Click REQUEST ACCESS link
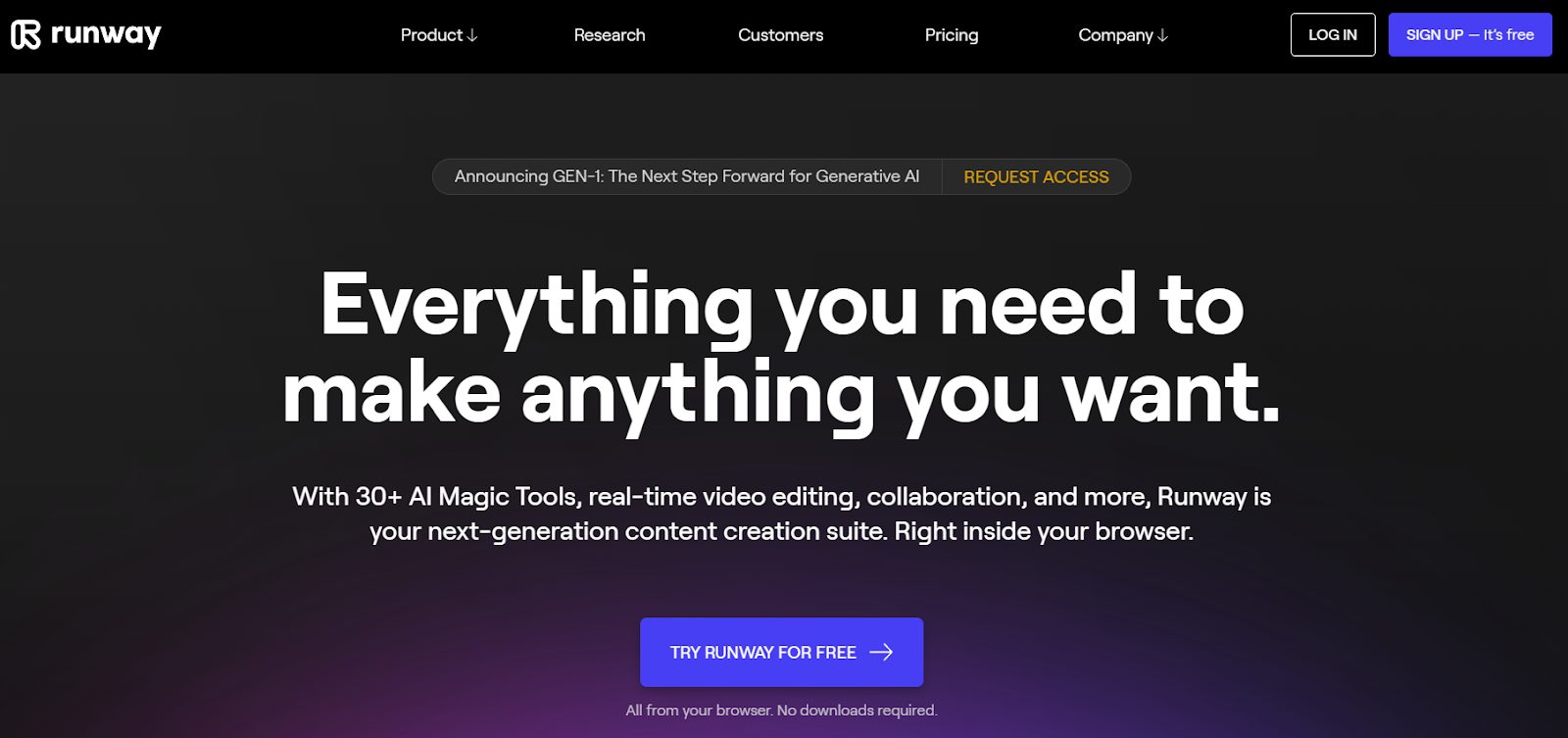Screen dimensions: 1568x738 tap(1036, 177)
